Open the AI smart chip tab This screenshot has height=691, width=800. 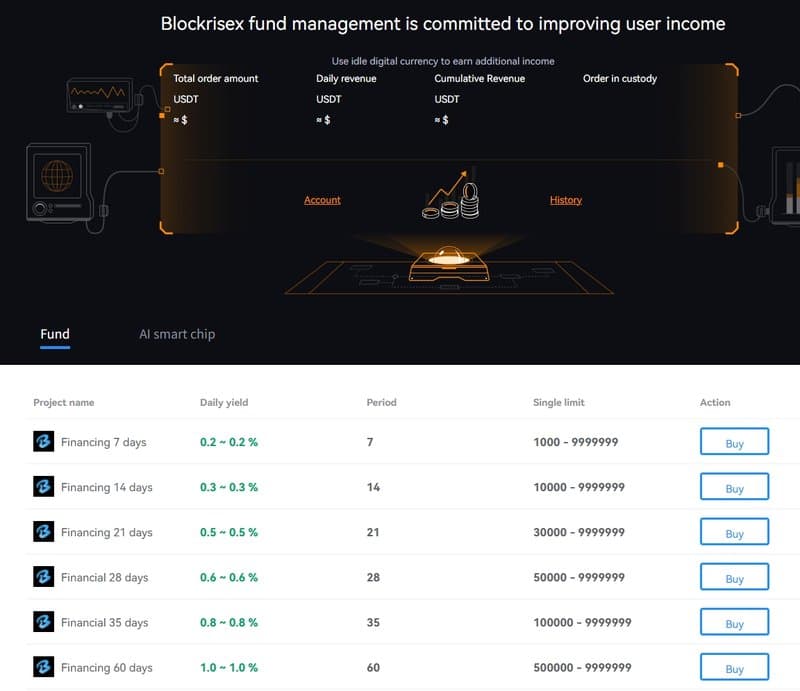(x=177, y=334)
